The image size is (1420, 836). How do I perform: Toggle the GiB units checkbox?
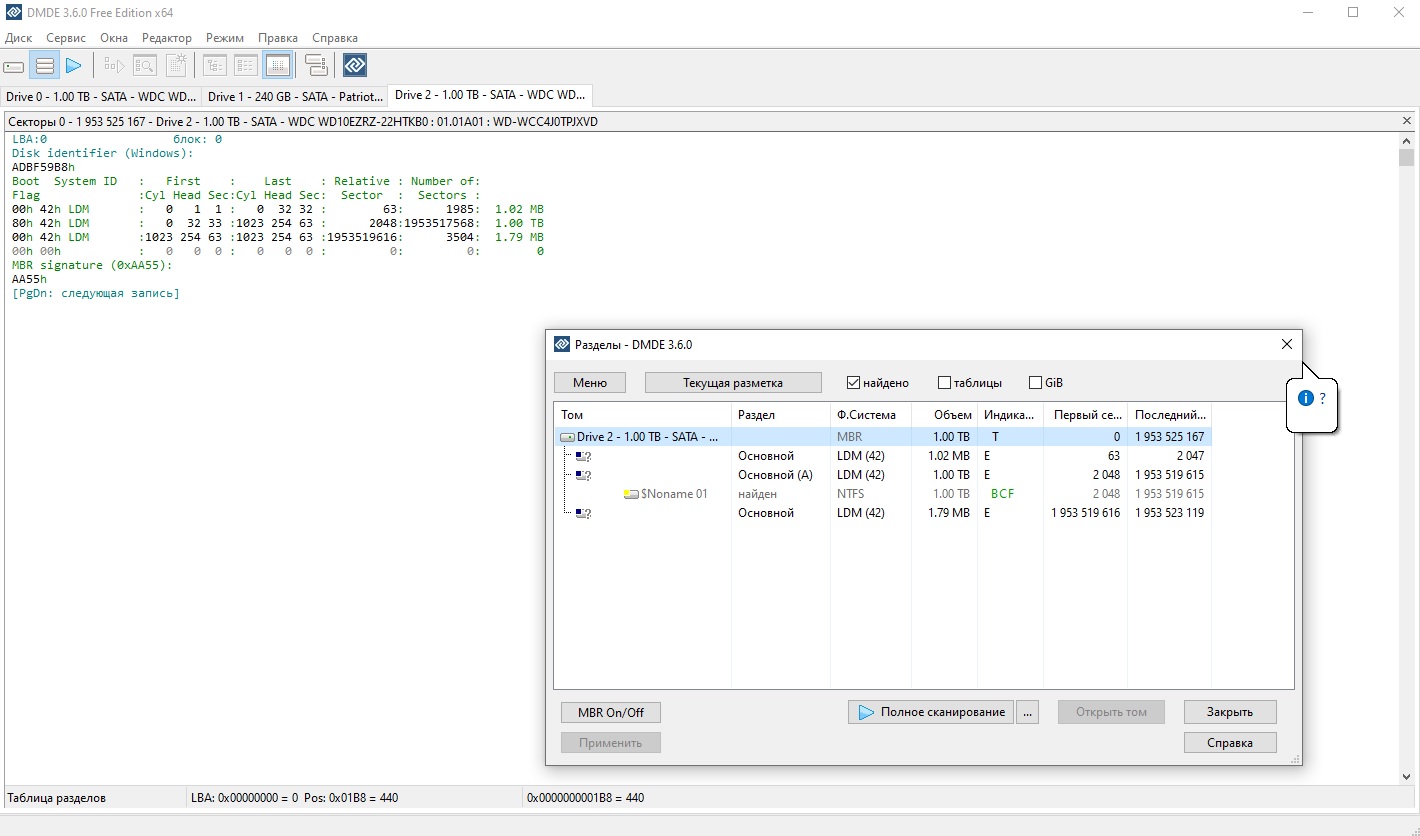tap(1035, 383)
